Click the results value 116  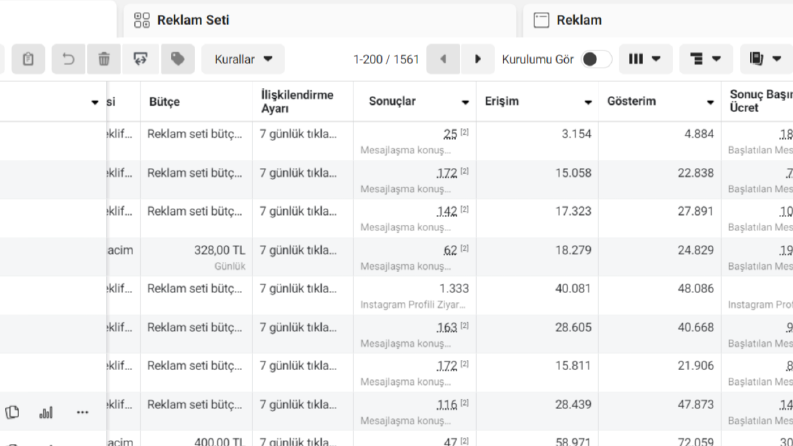pyautogui.click(x=447, y=405)
